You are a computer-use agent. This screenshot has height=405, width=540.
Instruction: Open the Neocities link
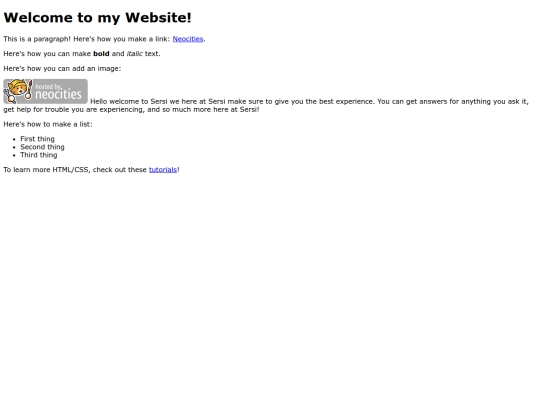pos(188,39)
